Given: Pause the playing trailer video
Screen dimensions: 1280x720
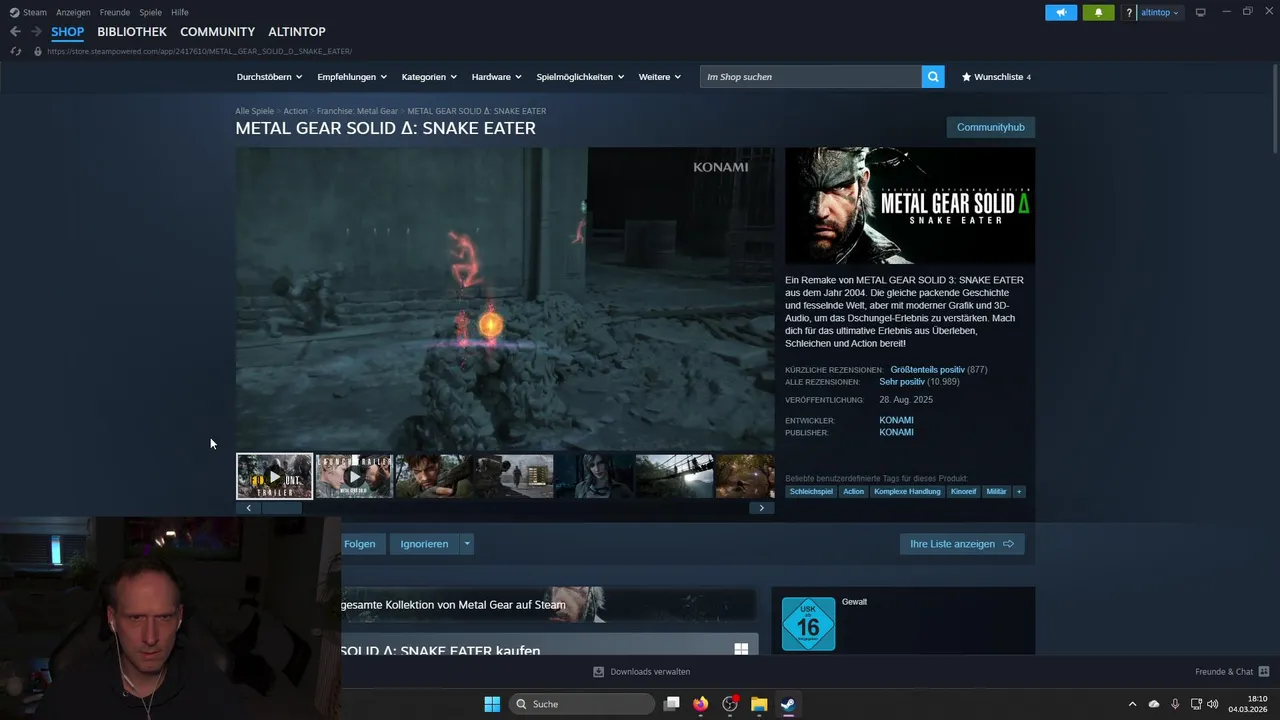Looking at the screenshot, I should pos(505,300).
